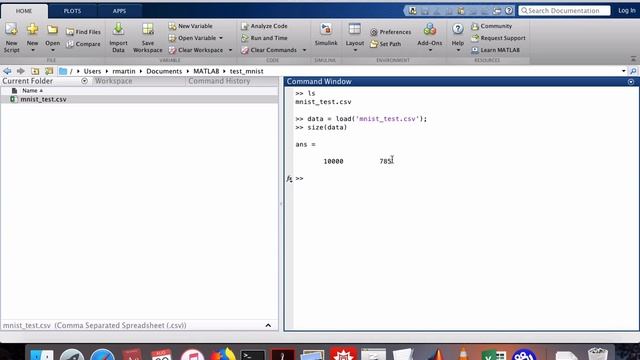640x360 pixels.
Task: Switch to the Workspace panel tab
Action: pyautogui.click(x=113, y=81)
